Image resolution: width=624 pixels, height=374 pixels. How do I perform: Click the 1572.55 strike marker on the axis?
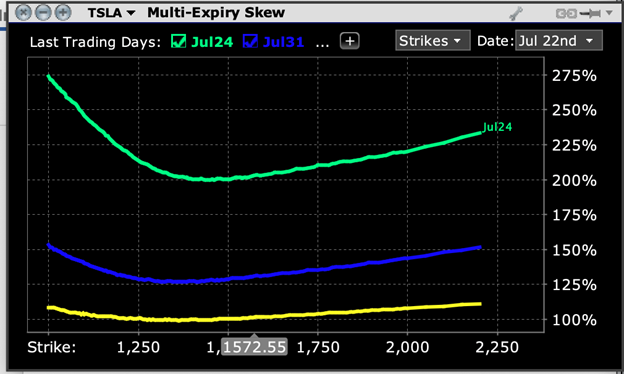tap(254, 347)
